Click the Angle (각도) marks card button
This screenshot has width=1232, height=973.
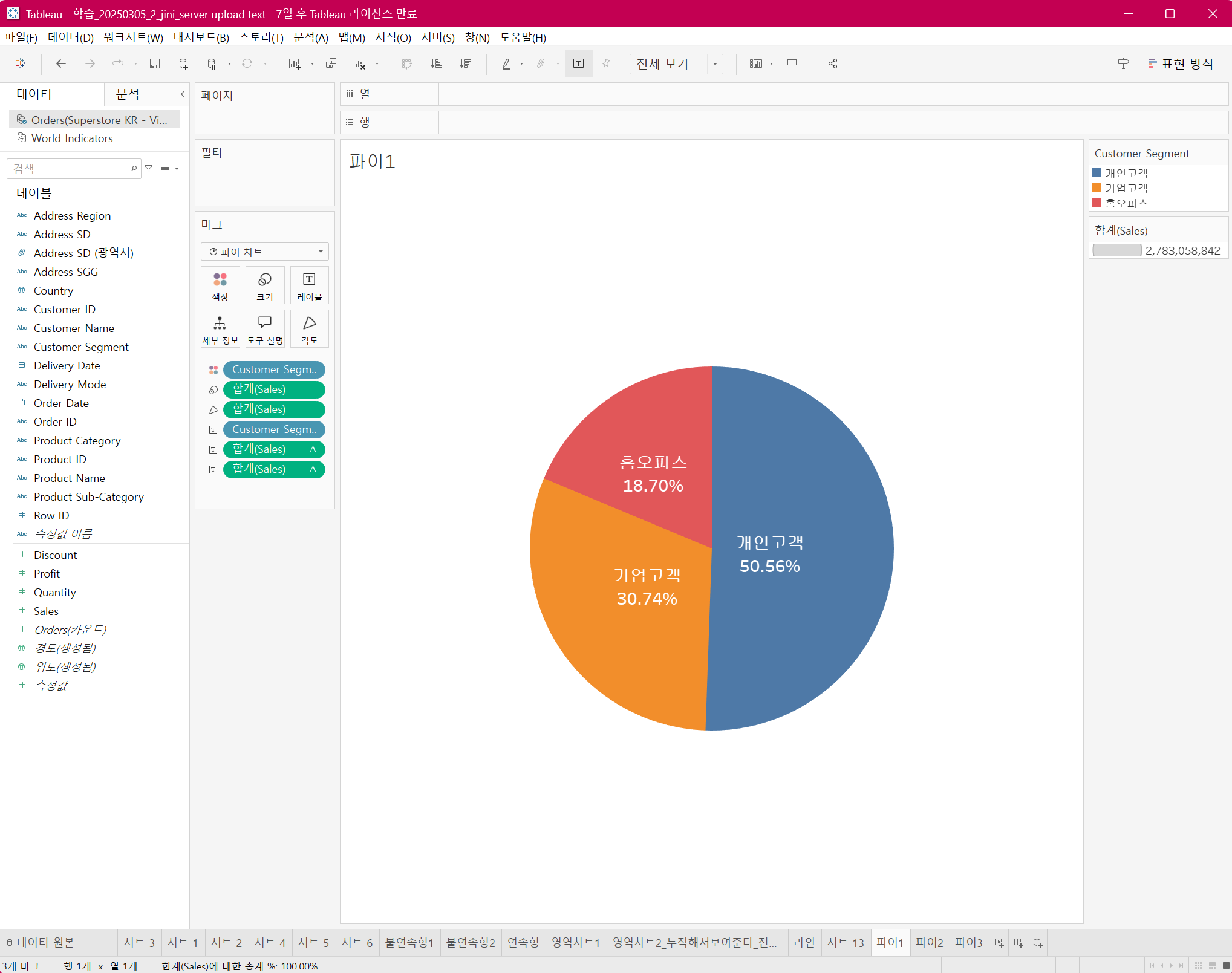tap(309, 328)
